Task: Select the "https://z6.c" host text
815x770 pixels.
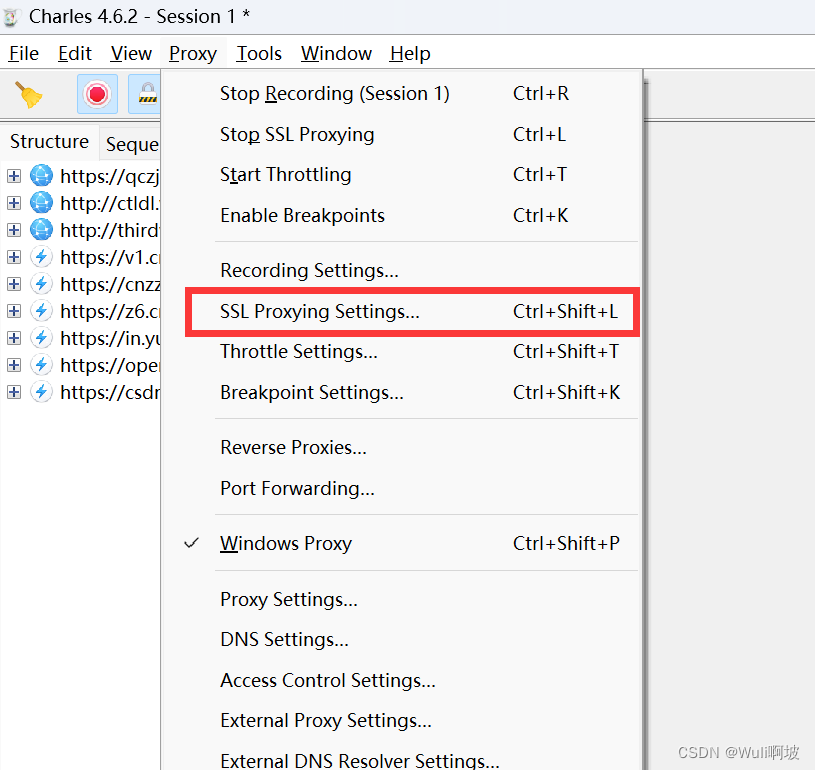Action: point(110,311)
